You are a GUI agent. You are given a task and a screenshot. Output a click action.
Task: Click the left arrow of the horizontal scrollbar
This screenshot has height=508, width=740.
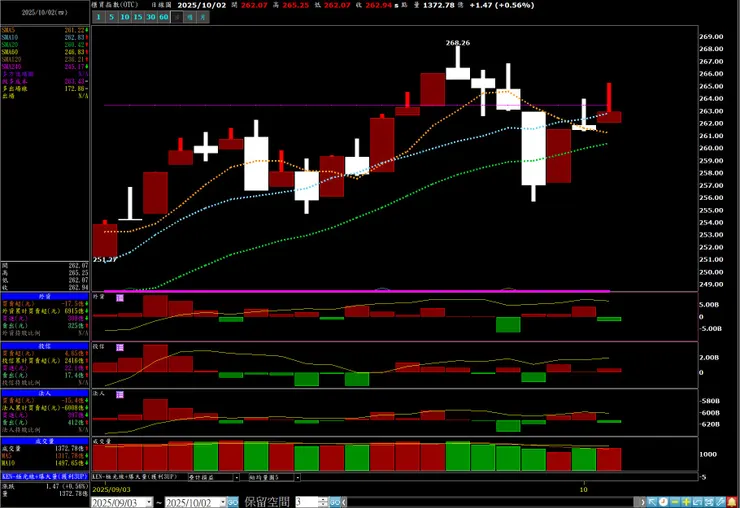(x=344, y=502)
